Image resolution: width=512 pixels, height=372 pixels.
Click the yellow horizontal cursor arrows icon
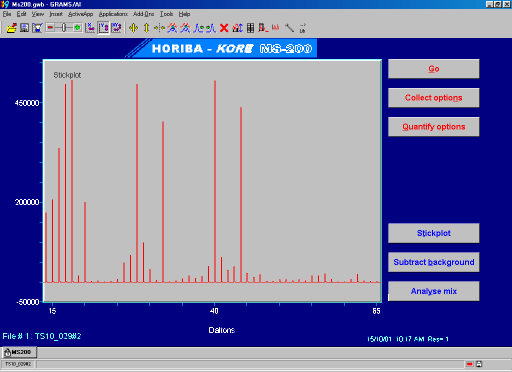[159, 28]
